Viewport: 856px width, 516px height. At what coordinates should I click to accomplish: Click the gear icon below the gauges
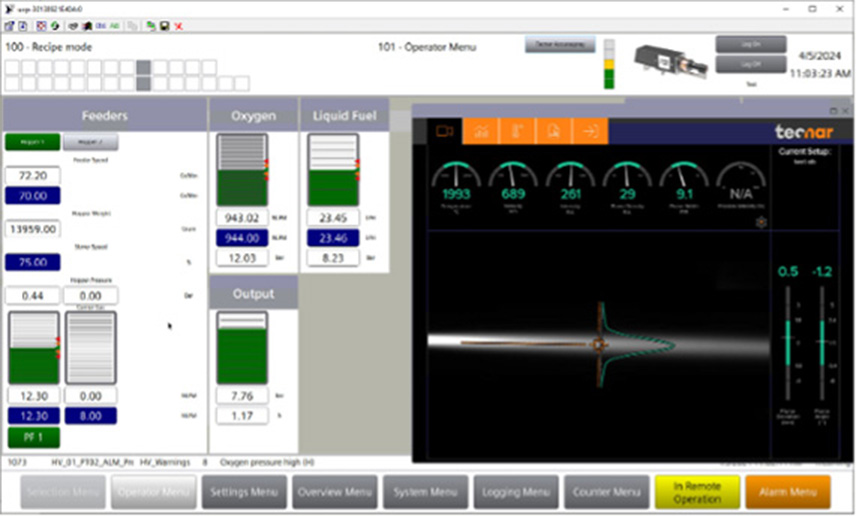click(760, 221)
